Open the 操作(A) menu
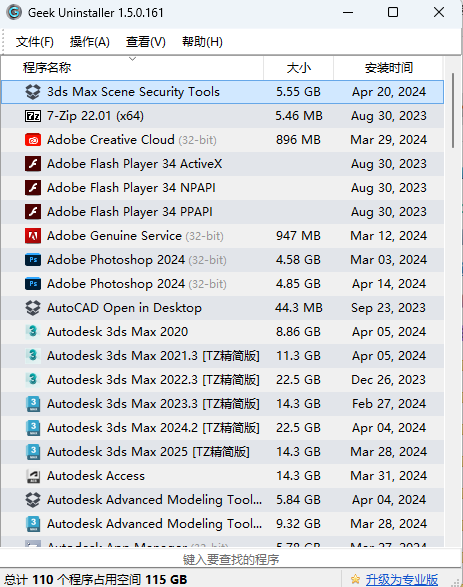The image size is (463, 587). tap(89, 42)
